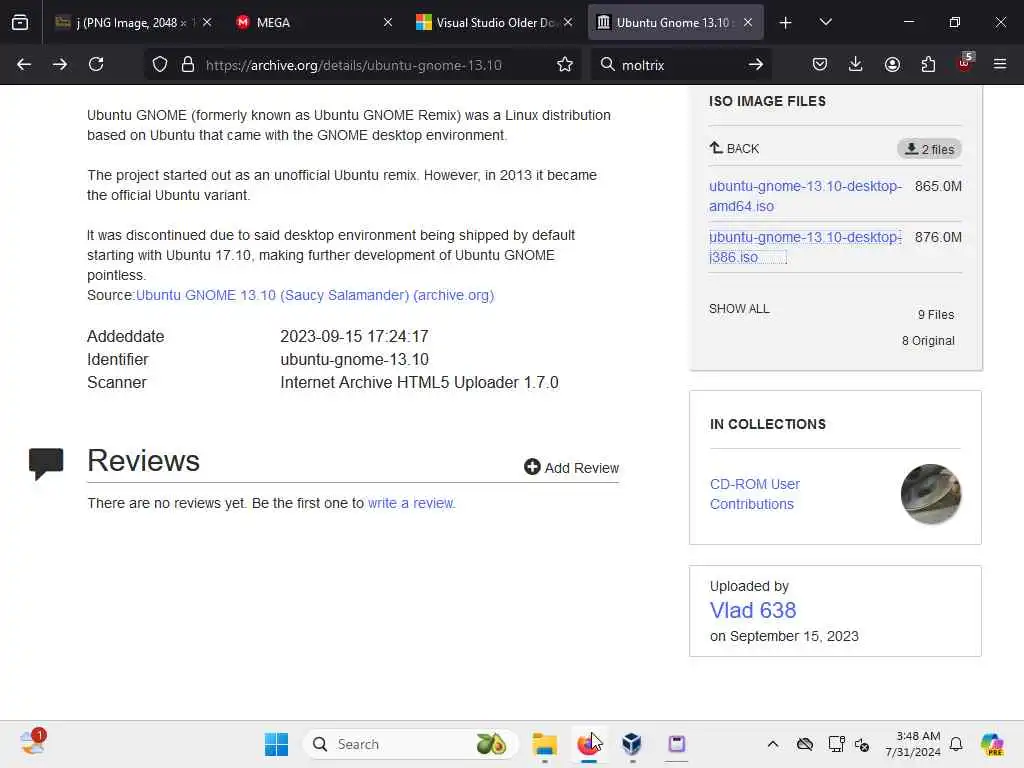
Task: Open the tracking protection shield icon
Action: 160,64
